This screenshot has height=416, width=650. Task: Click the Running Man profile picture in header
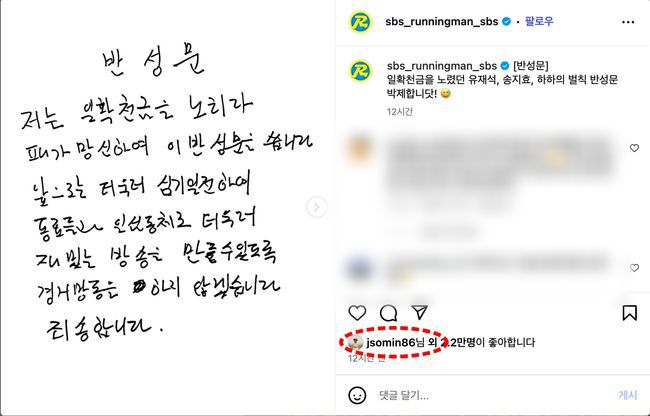click(x=360, y=22)
